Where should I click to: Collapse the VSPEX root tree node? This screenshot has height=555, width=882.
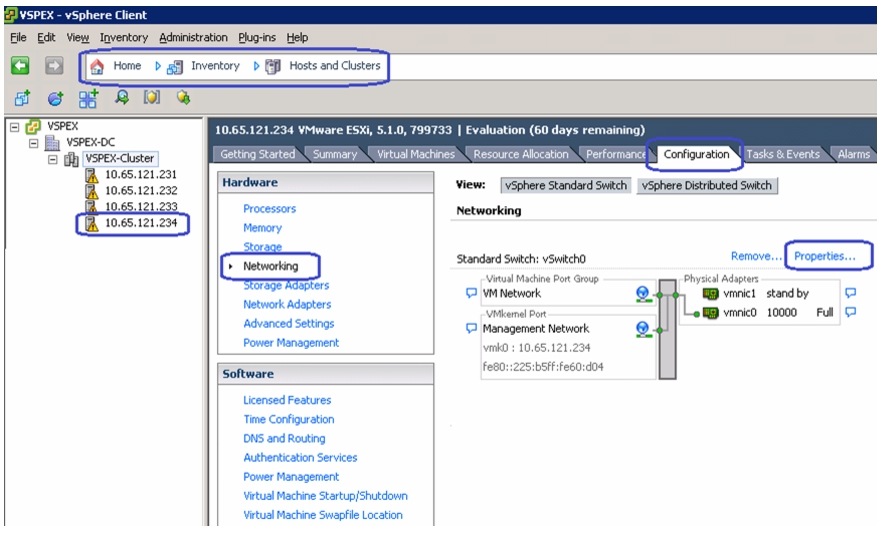coord(15,127)
